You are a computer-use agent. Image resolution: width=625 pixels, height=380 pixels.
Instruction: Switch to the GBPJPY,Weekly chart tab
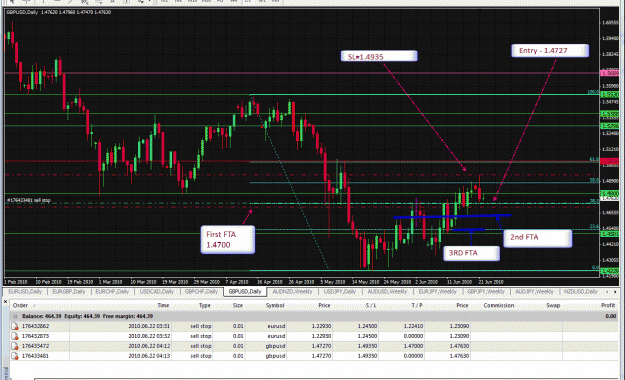tap(486, 292)
